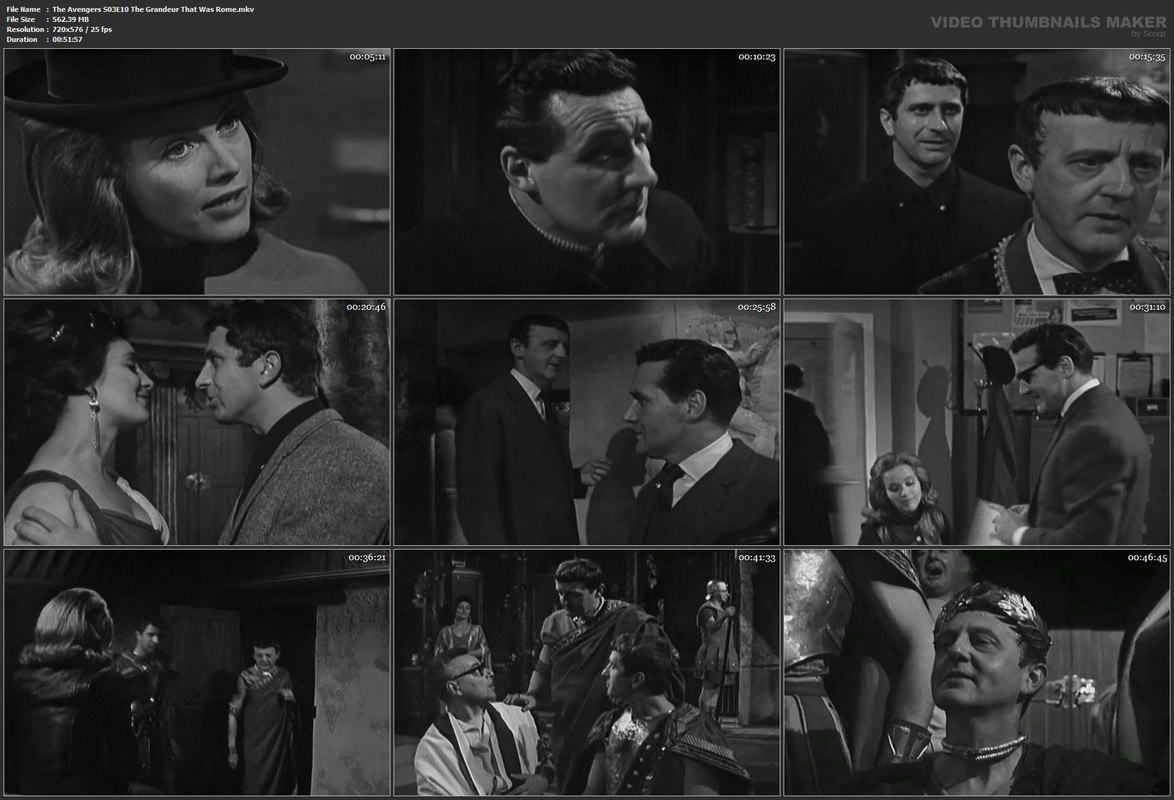Click the thumbnail timestamped 00:15:35
This screenshot has width=1174, height=800.
[977, 172]
